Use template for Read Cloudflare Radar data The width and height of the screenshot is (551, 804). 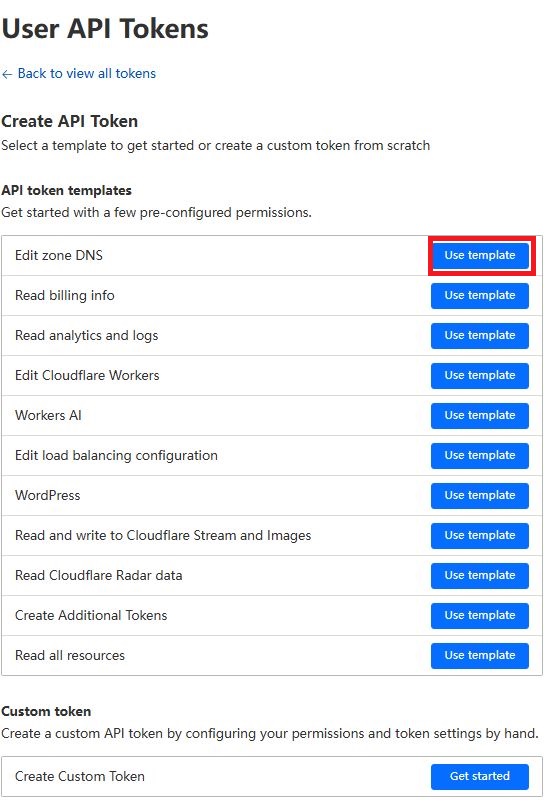[x=479, y=575]
